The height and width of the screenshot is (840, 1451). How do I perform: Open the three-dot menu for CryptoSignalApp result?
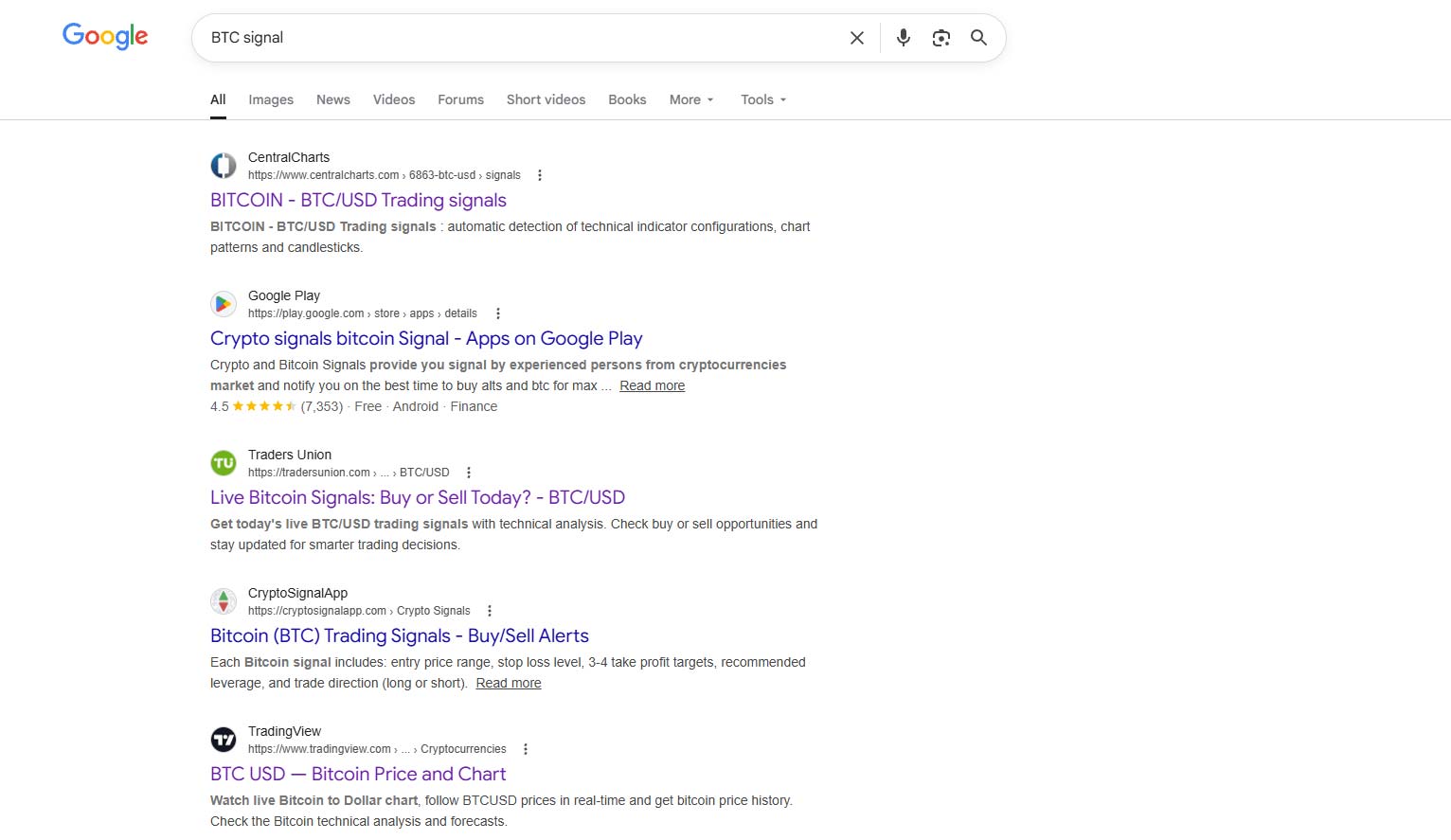click(x=490, y=611)
